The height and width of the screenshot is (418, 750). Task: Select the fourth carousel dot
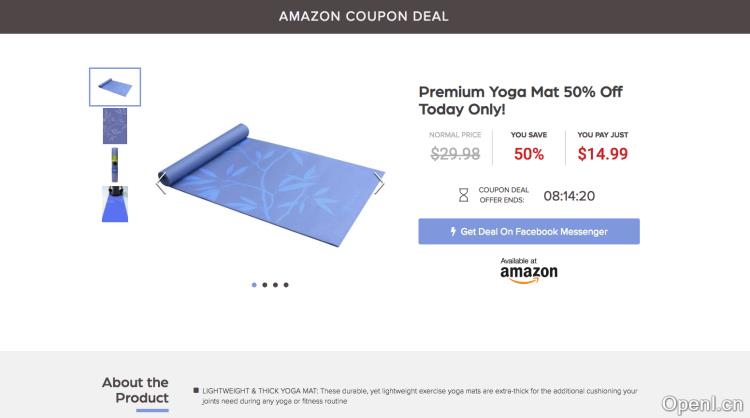(x=287, y=285)
